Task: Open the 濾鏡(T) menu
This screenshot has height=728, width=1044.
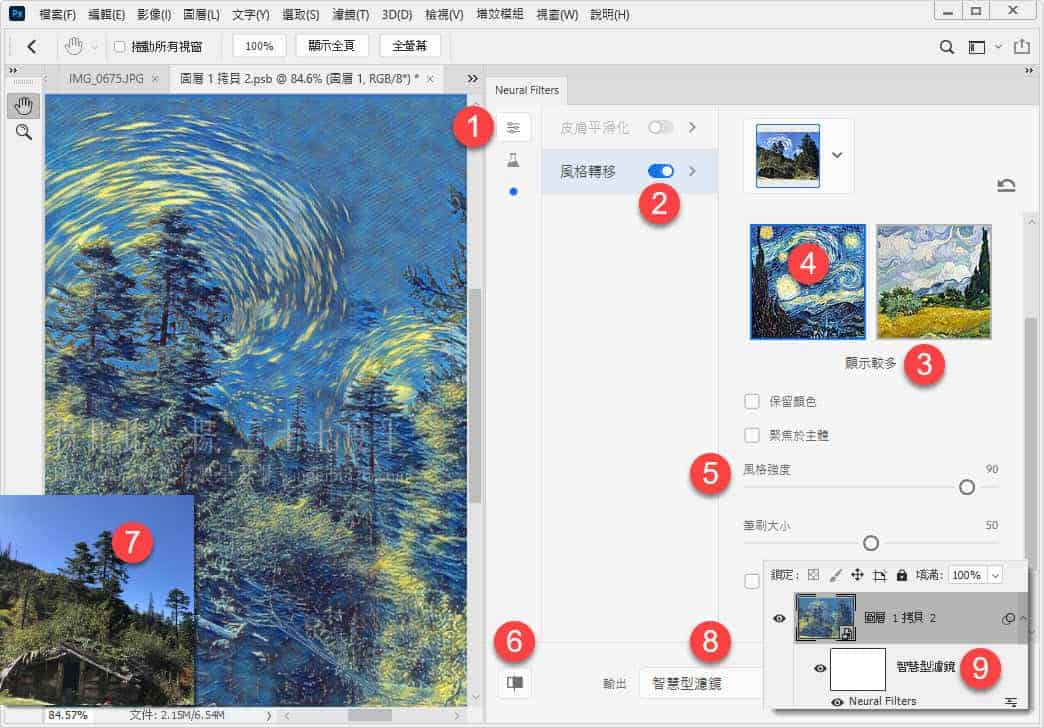Action: pyautogui.click(x=350, y=14)
